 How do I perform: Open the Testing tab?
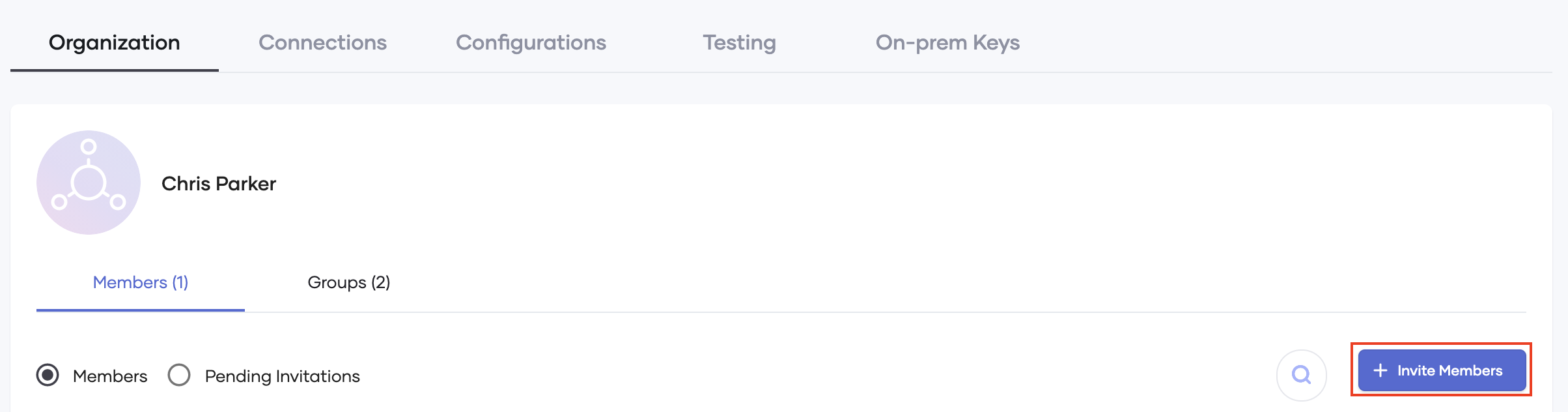739,43
